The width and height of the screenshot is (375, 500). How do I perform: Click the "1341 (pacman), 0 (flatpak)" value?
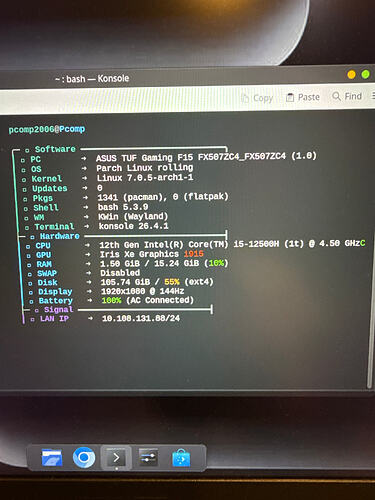(x=163, y=197)
